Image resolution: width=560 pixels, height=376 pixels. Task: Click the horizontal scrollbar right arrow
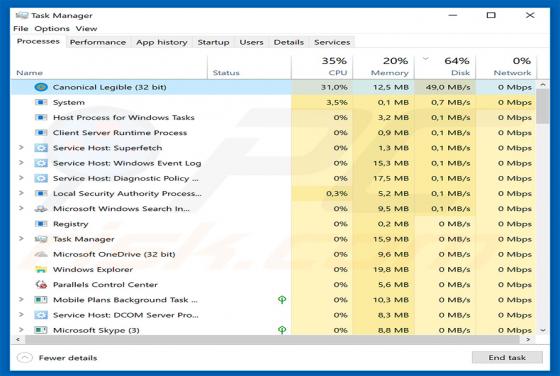click(529, 340)
